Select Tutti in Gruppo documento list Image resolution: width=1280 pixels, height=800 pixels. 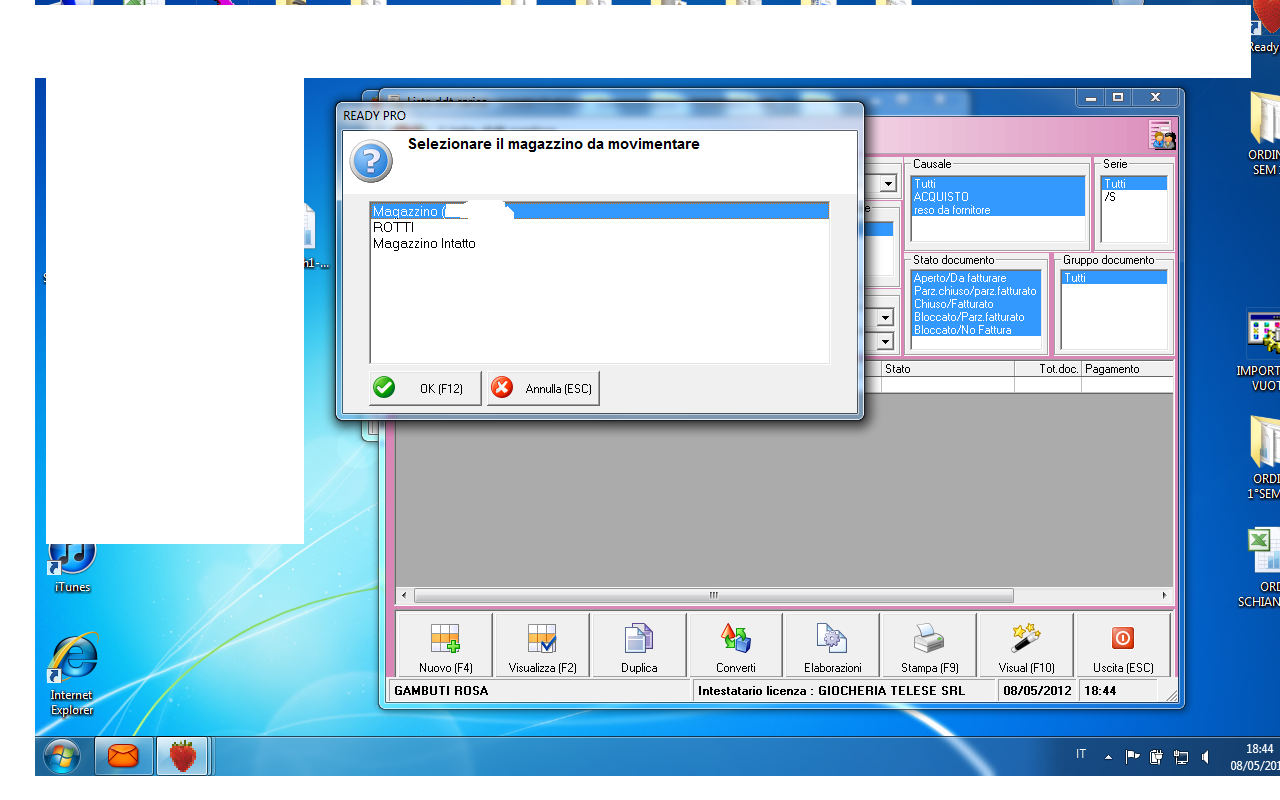pos(1113,278)
